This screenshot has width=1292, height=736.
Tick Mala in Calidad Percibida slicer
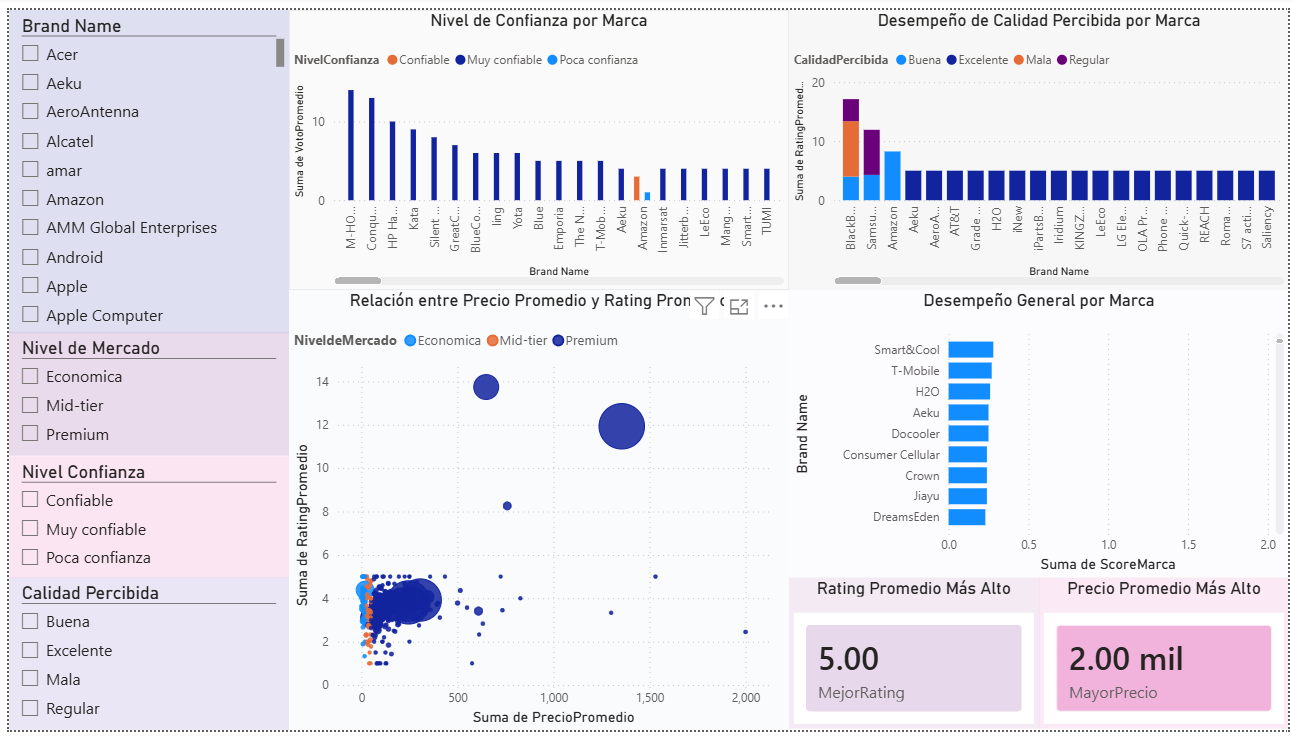coord(30,679)
